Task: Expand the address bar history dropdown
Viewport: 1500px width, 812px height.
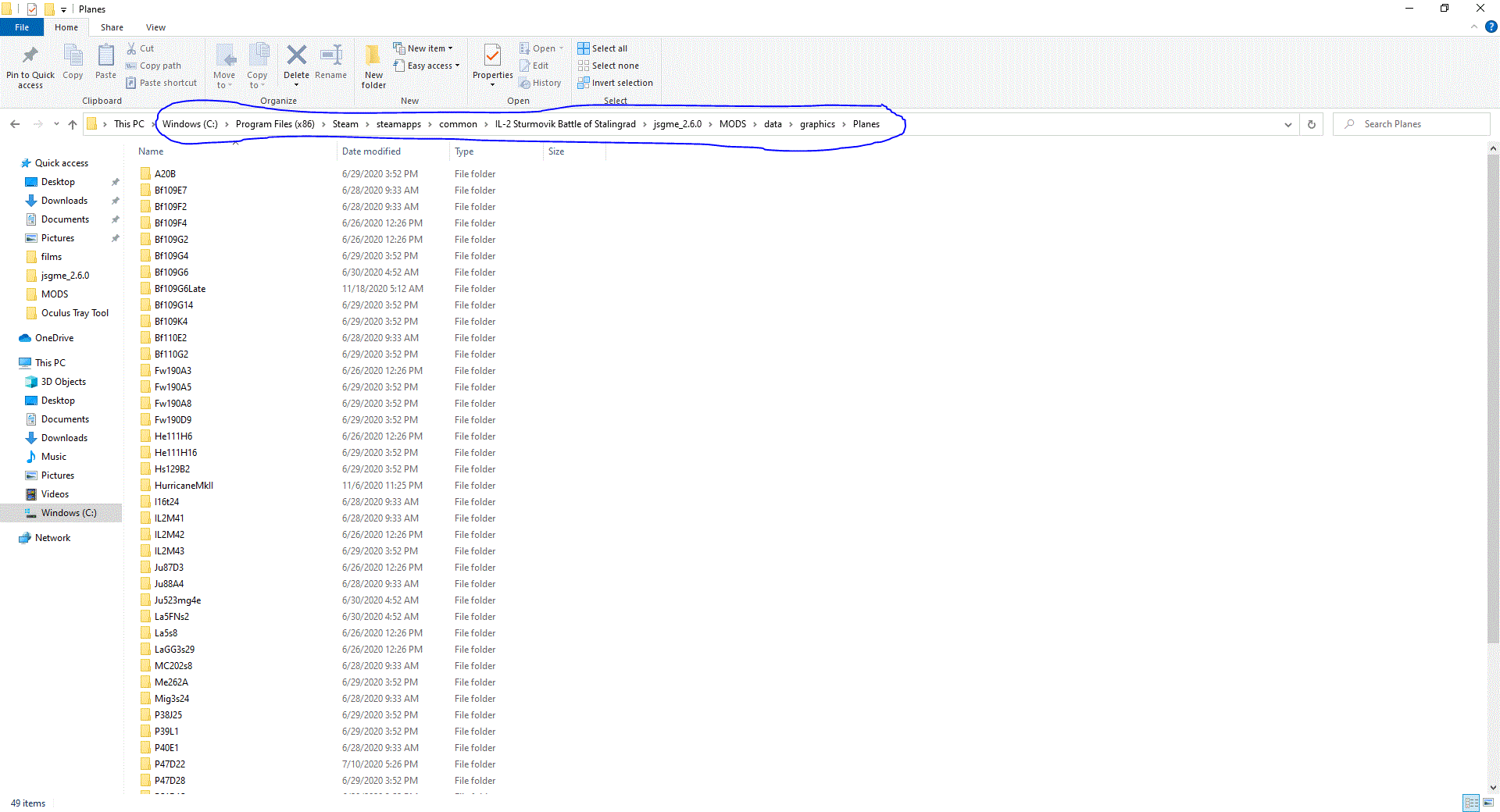Action: 1288,124
